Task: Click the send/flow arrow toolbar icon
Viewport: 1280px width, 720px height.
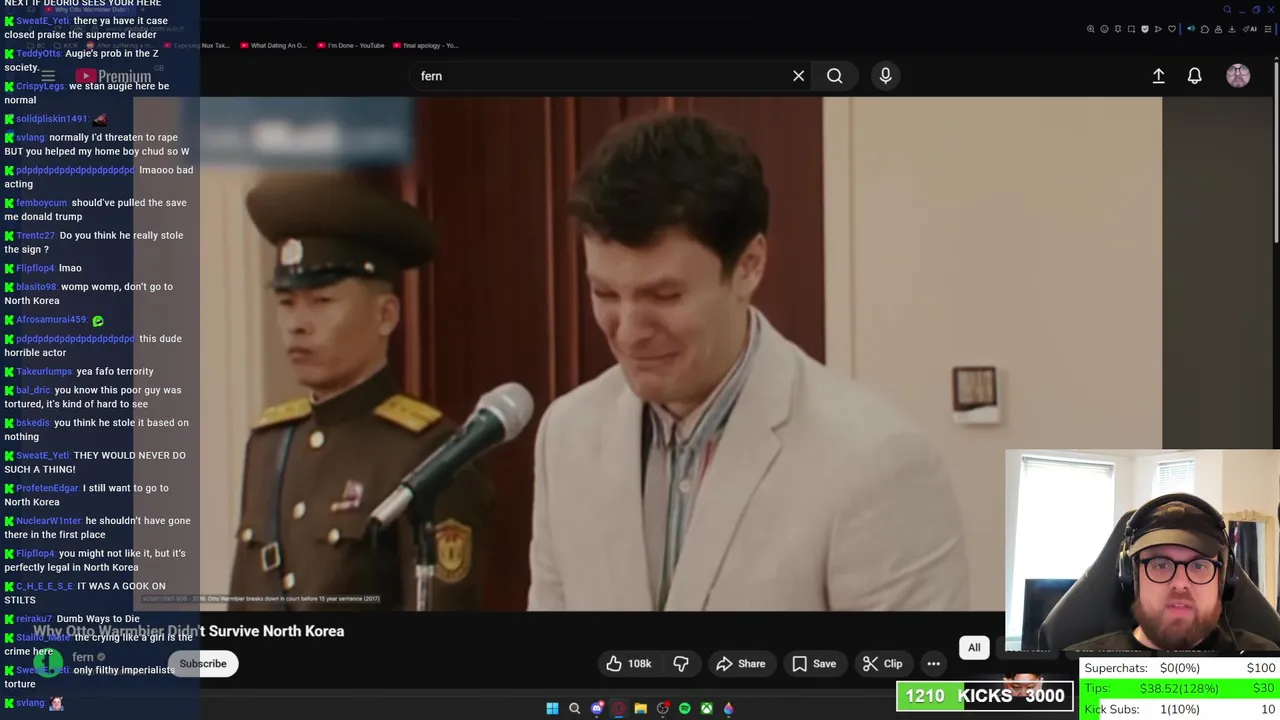Action: tap(1158, 29)
